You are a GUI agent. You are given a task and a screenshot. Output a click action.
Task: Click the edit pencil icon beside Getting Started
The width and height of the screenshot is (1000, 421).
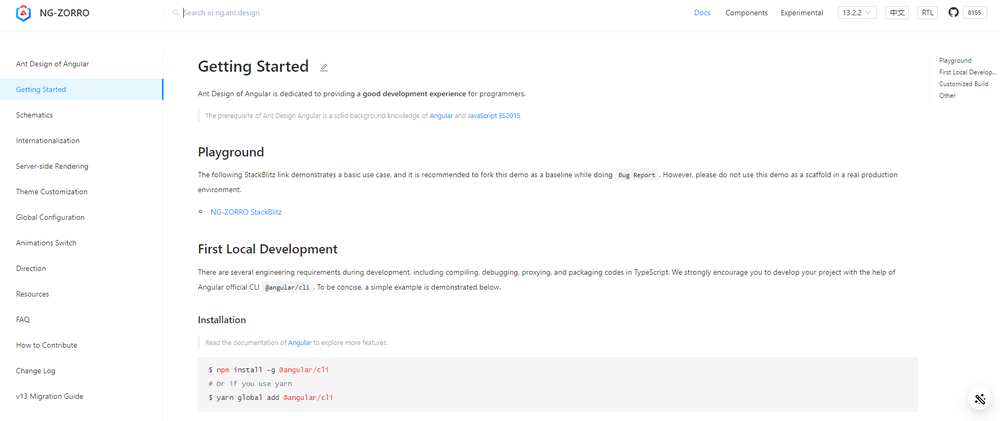(324, 67)
